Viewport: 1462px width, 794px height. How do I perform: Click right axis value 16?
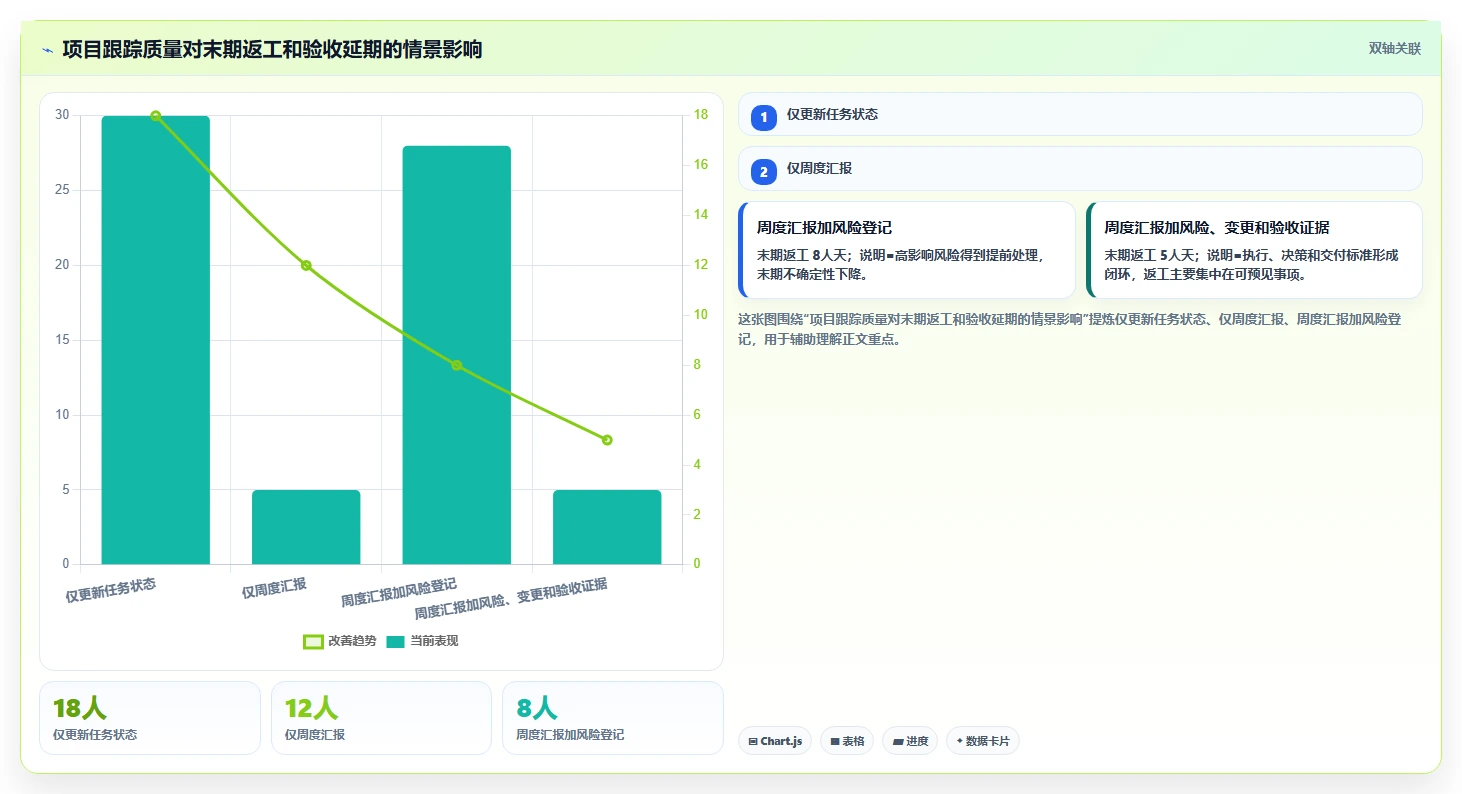[x=701, y=165]
